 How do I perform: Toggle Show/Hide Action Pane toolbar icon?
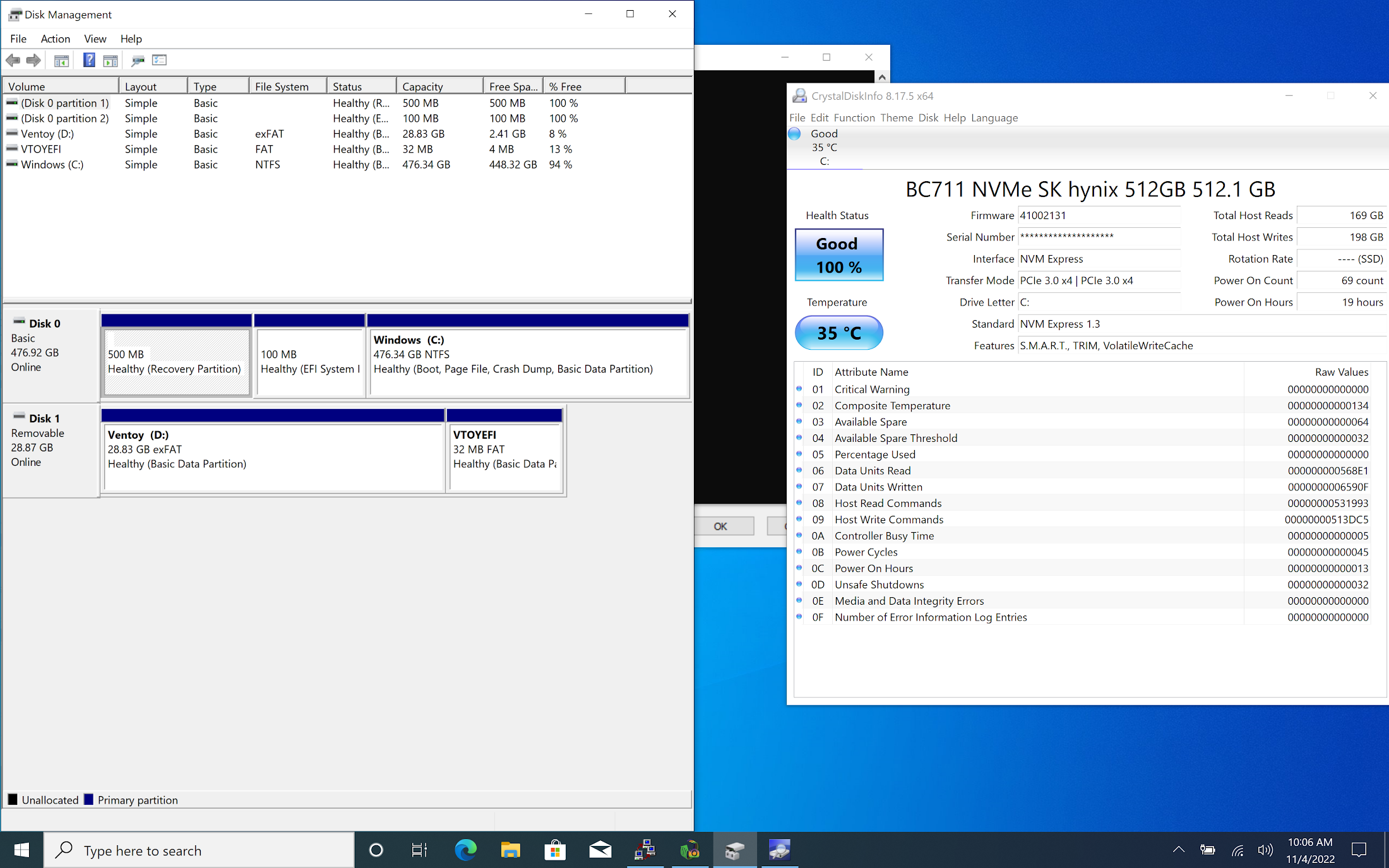click(x=110, y=61)
